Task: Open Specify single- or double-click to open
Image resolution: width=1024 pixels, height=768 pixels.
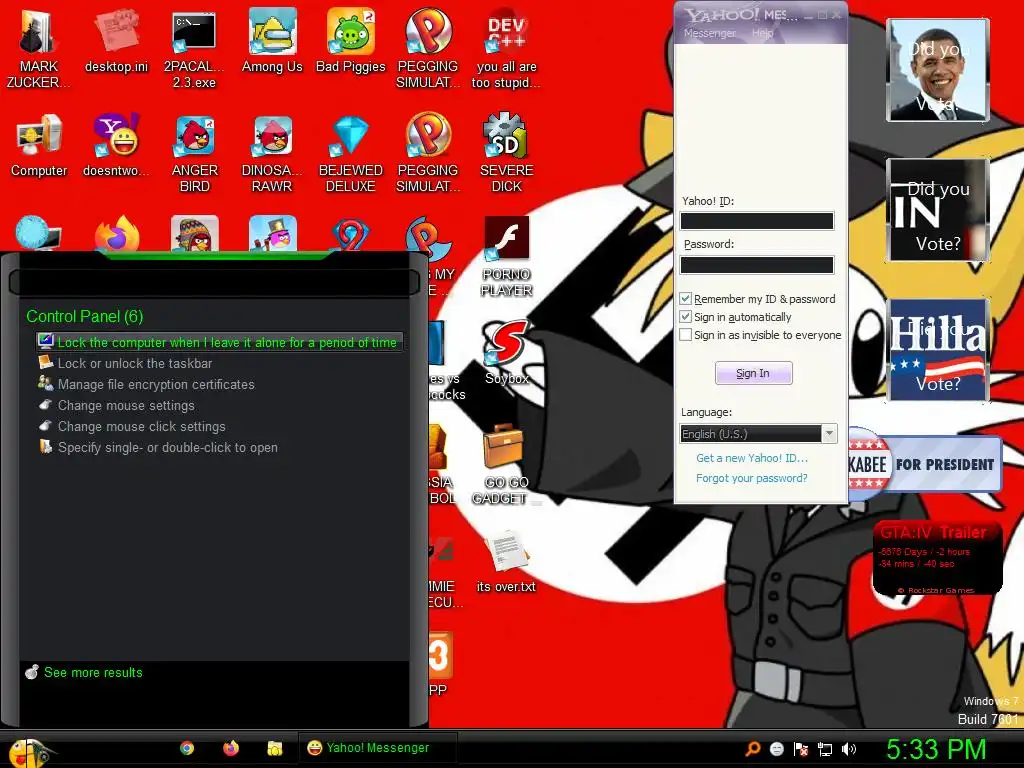Action: [167, 447]
